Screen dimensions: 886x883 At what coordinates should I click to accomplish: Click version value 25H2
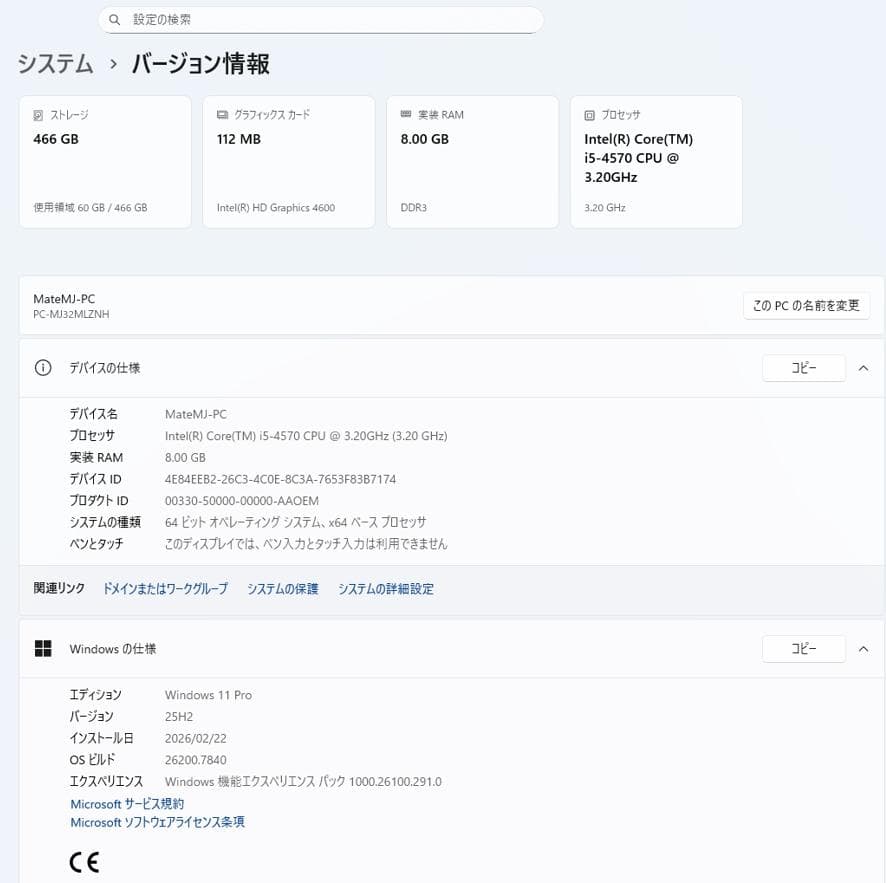[x=179, y=717]
